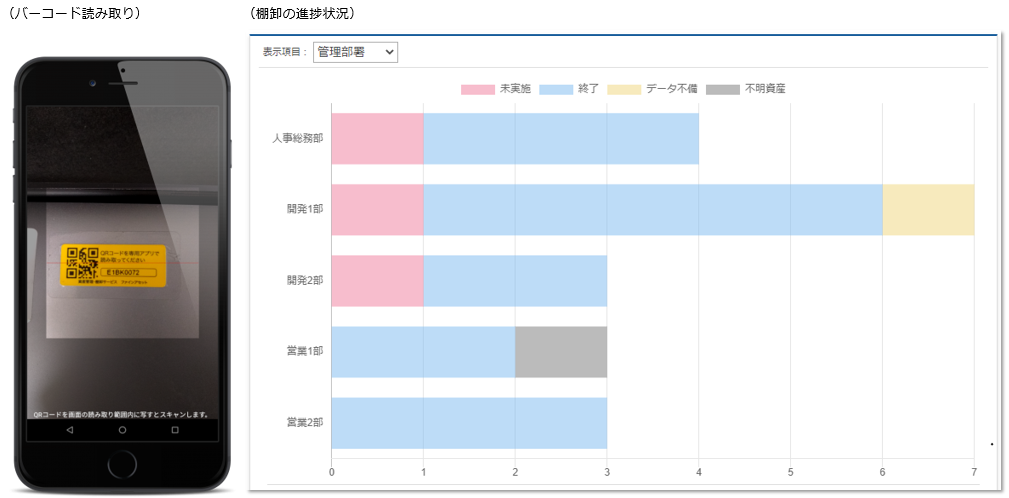
Task: Tap the Android back triangle button
Action: pyautogui.click(x=69, y=430)
